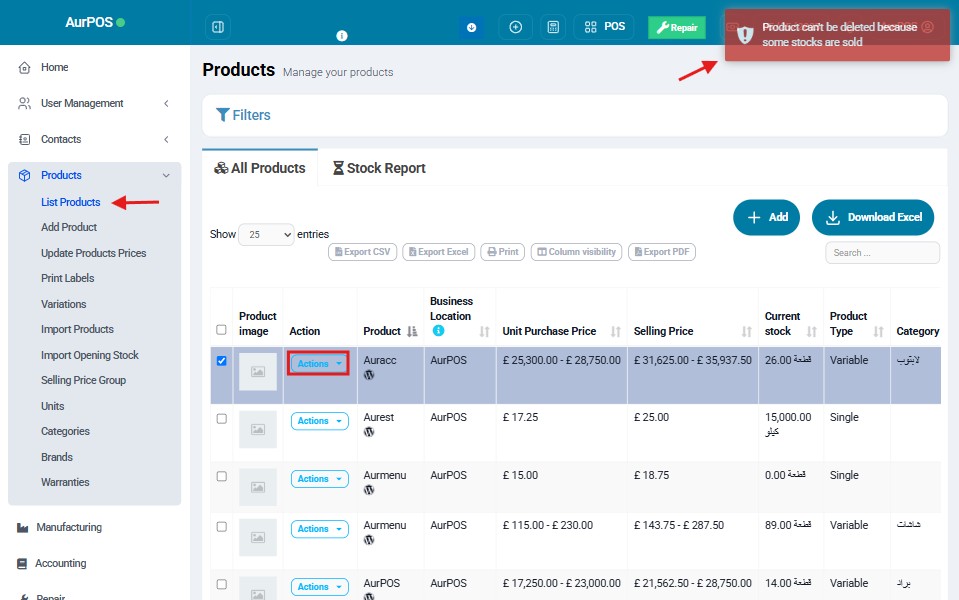Open Warranties in the Products submenu

(x=65, y=482)
